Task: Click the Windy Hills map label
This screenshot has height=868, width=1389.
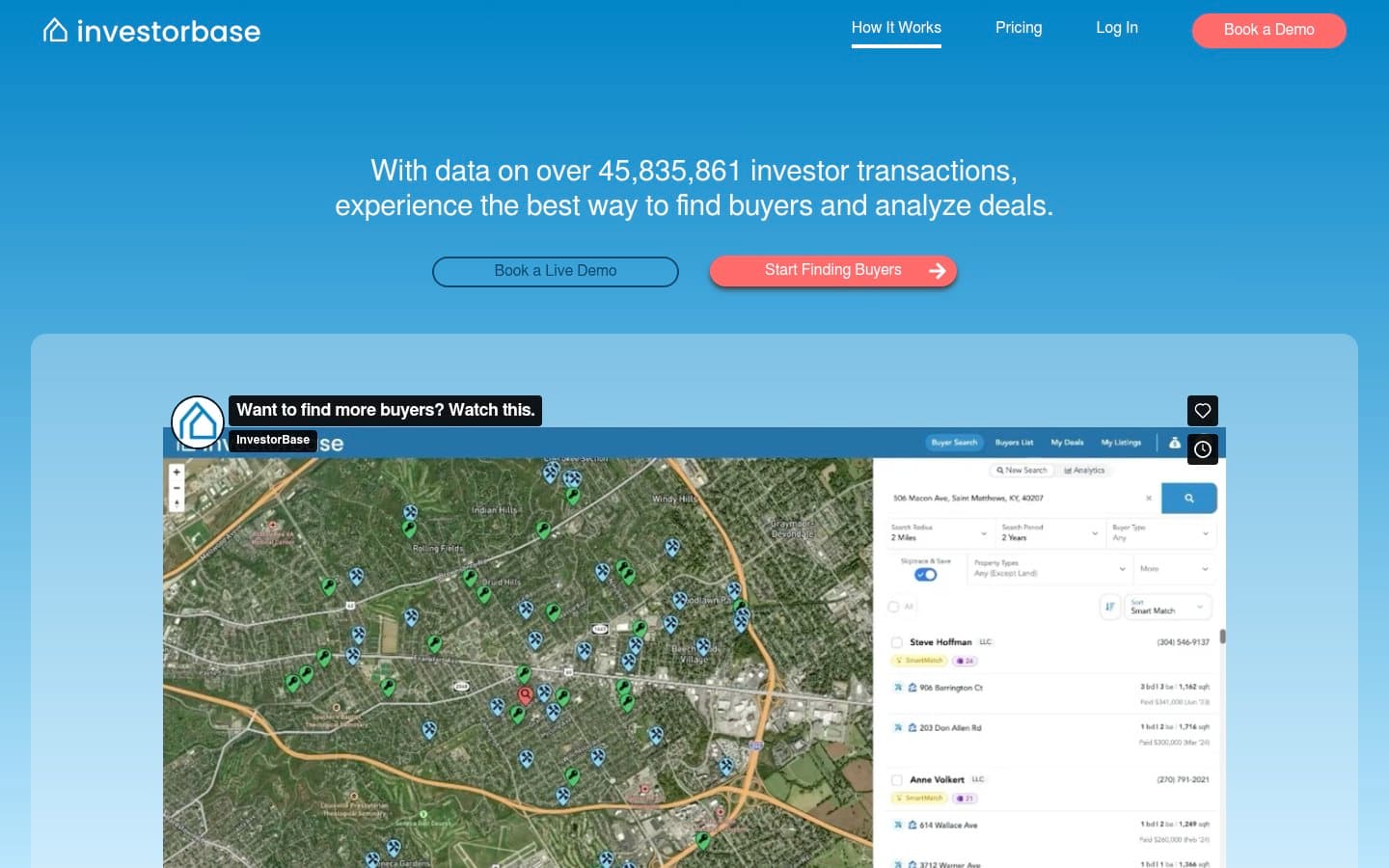Action: (x=674, y=500)
